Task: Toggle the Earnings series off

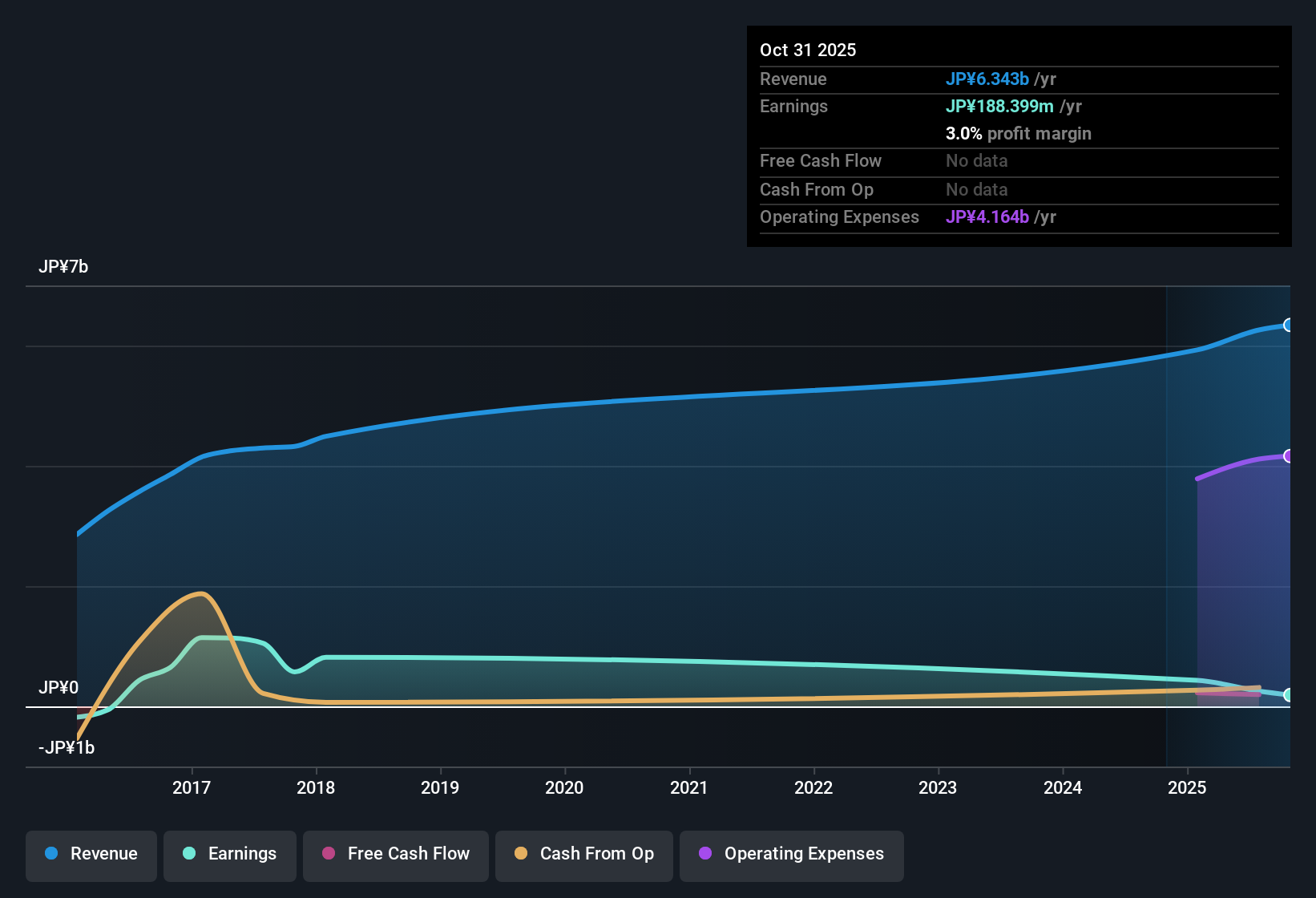Action: pyautogui.click(x=229, y=854)
